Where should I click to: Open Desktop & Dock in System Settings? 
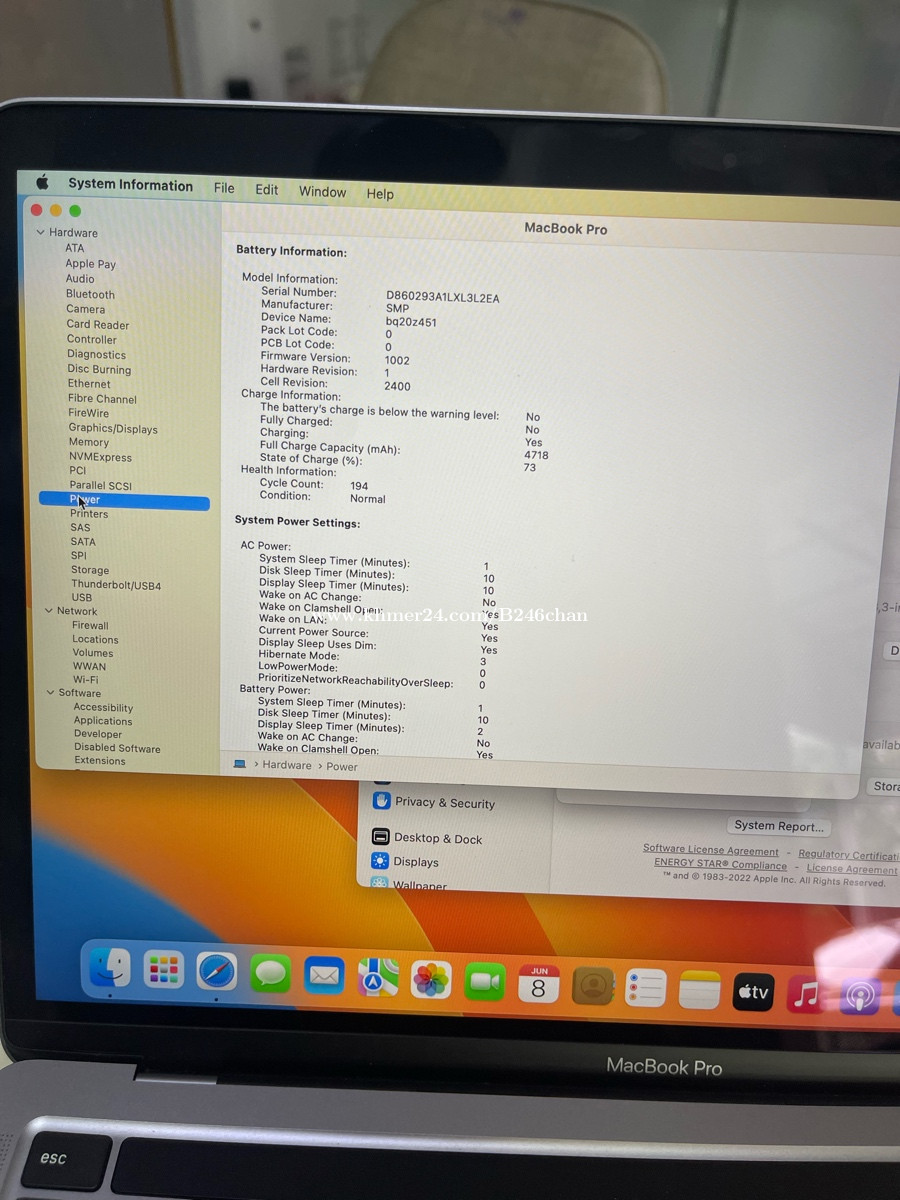coord(427,838)
